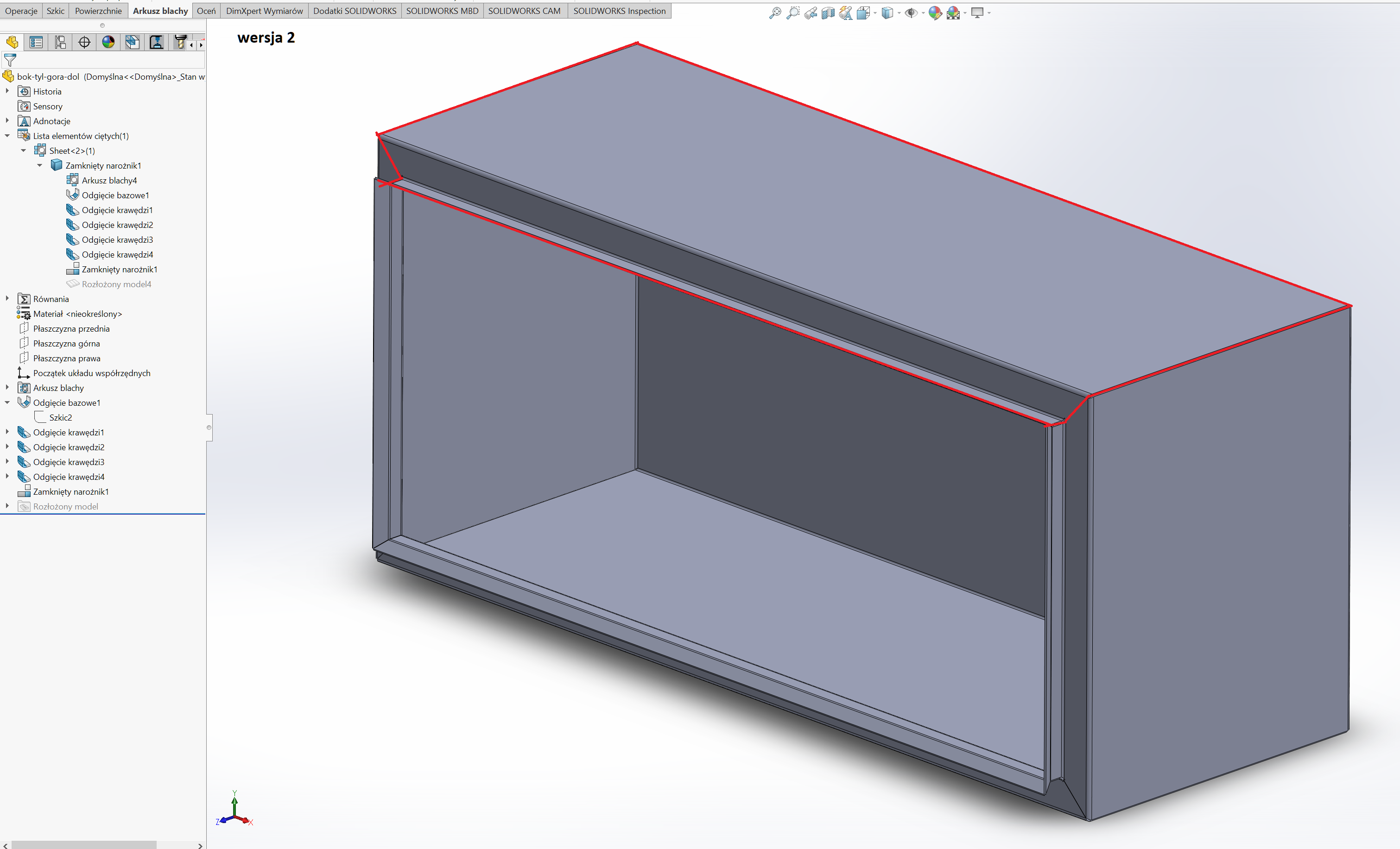Open the FeatureManager design tree tab
This screenshot has height=849, width=1400.
12,42
